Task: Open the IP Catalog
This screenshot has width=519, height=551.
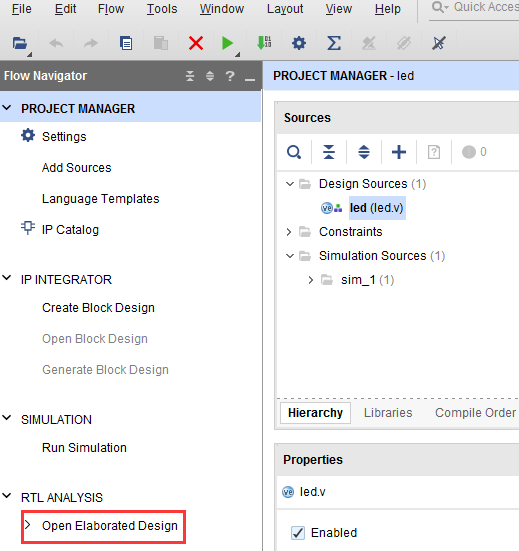Action: point(70,230)
